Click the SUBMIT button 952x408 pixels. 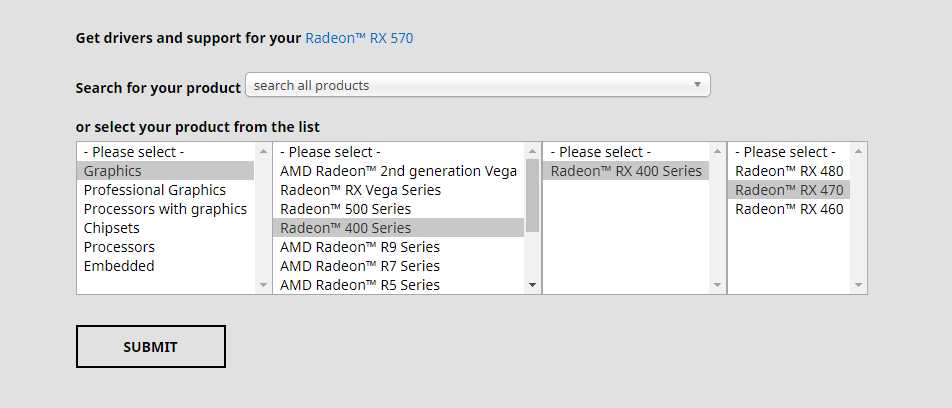(151, 347)
